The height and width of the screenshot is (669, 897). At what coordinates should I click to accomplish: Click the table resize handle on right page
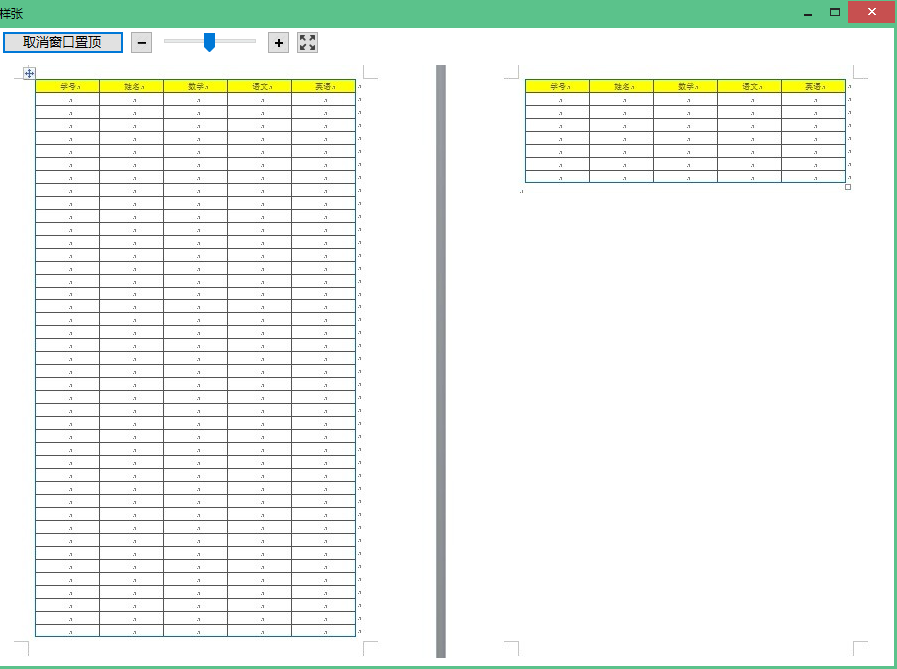click(848, 187)
